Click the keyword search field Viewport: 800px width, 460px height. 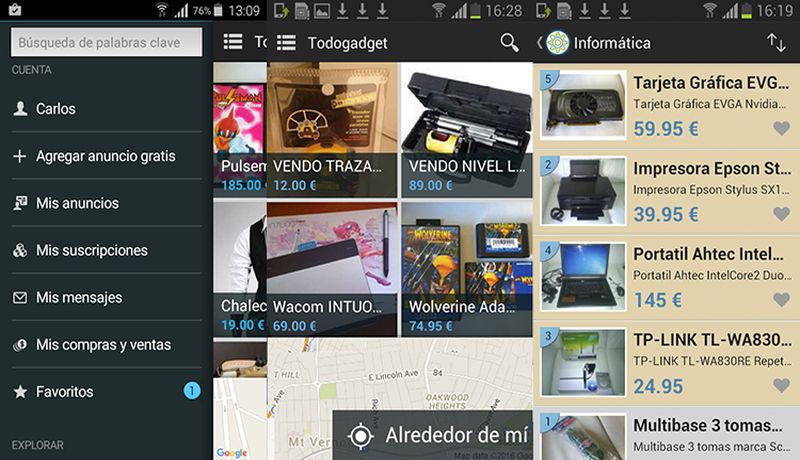click(106, 42)
